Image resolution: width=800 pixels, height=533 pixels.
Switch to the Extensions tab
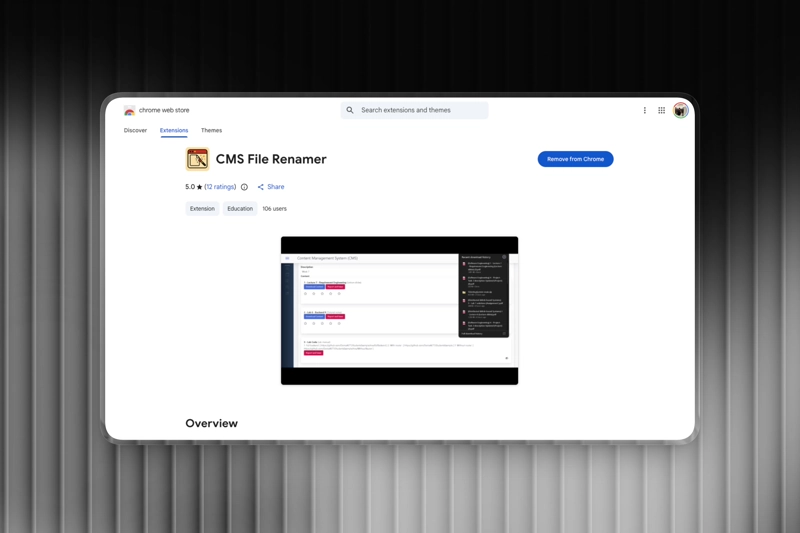coord(174,131)
